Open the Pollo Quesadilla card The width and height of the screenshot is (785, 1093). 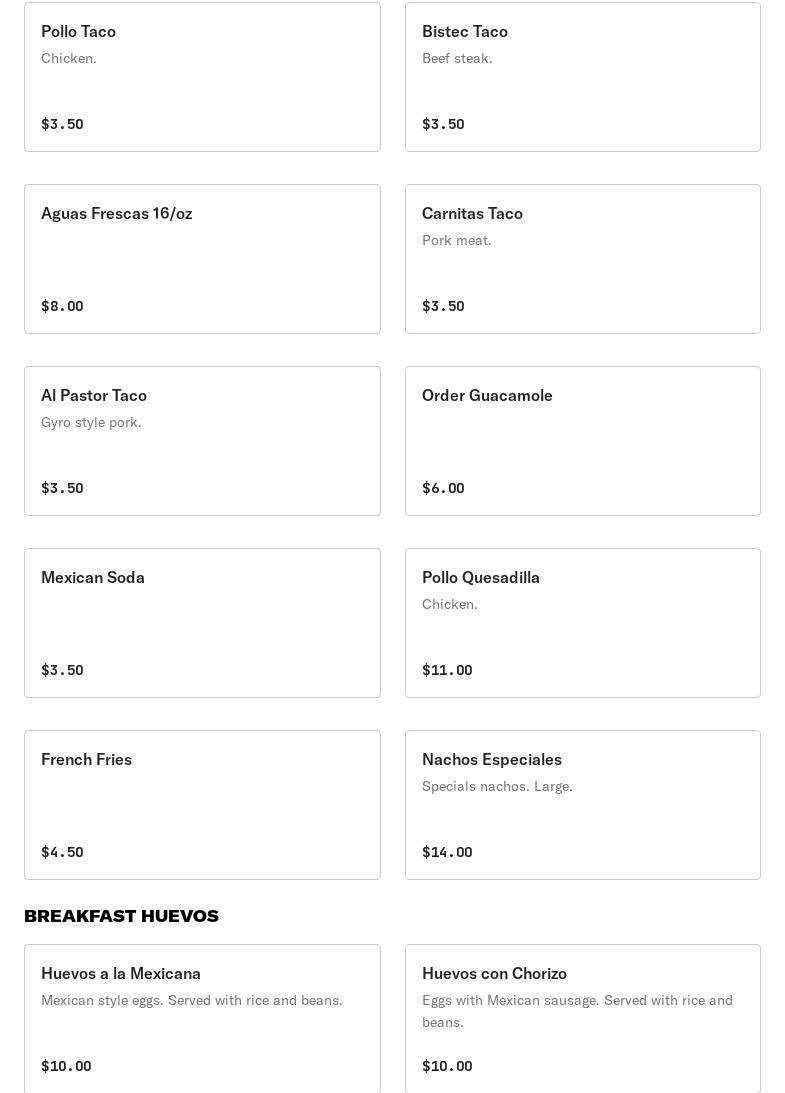(x=582, y=623)
